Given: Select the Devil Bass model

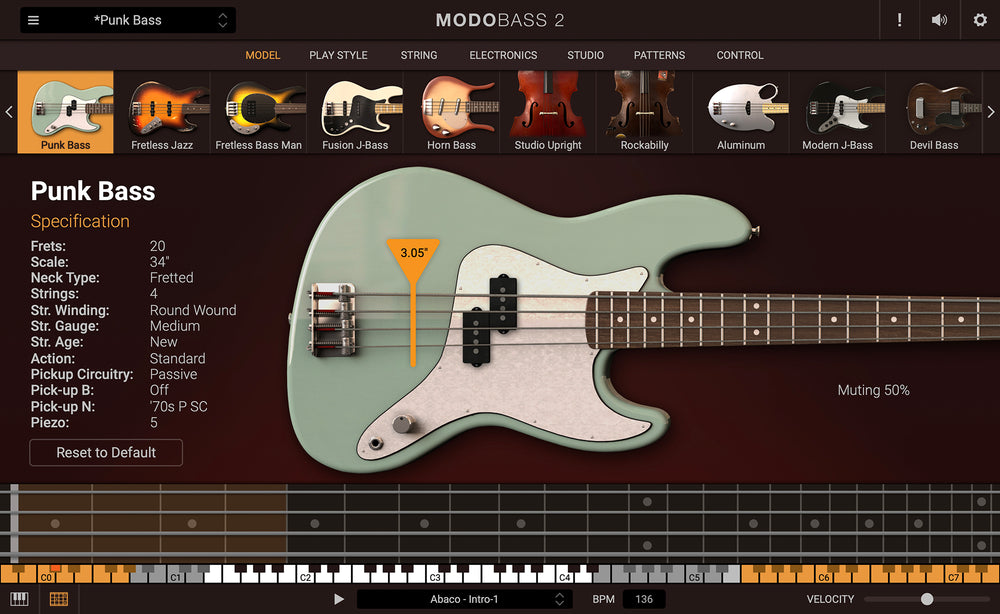Looking at the screenshot, I should pos(934,112).
